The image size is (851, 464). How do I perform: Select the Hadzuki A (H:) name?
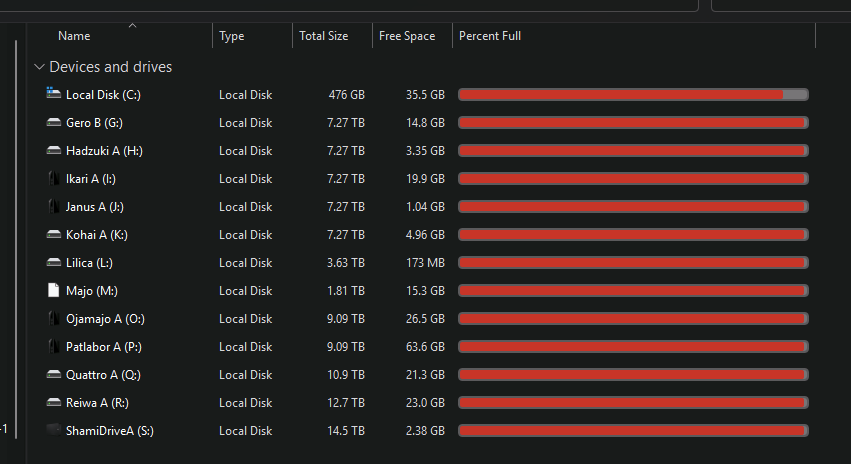104,151
